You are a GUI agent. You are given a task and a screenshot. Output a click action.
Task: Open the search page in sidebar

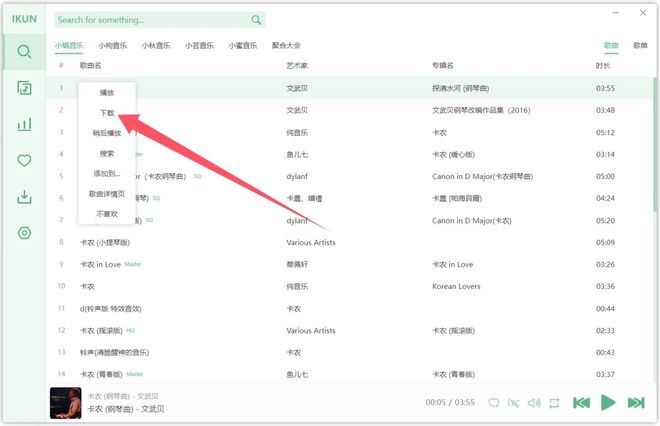(x=24, y=52)
